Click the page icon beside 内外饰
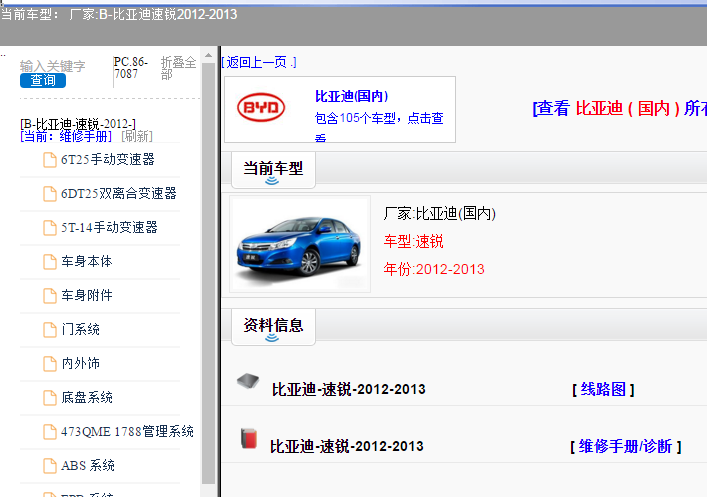 click(x=50, y=364)
